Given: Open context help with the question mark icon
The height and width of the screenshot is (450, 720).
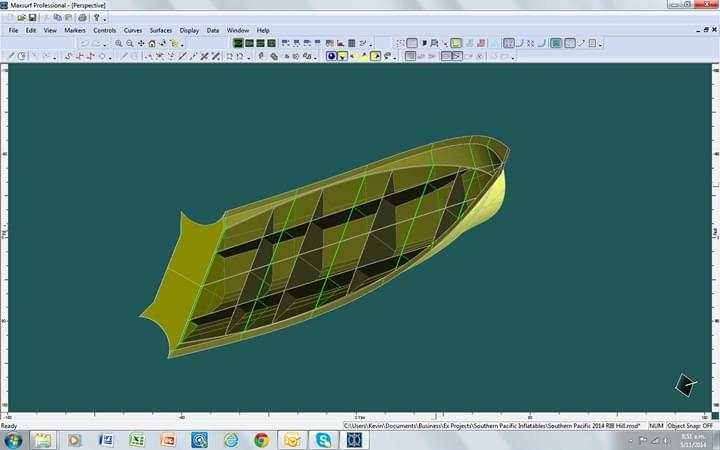Looking at the screenshot, I should (96, 17).
